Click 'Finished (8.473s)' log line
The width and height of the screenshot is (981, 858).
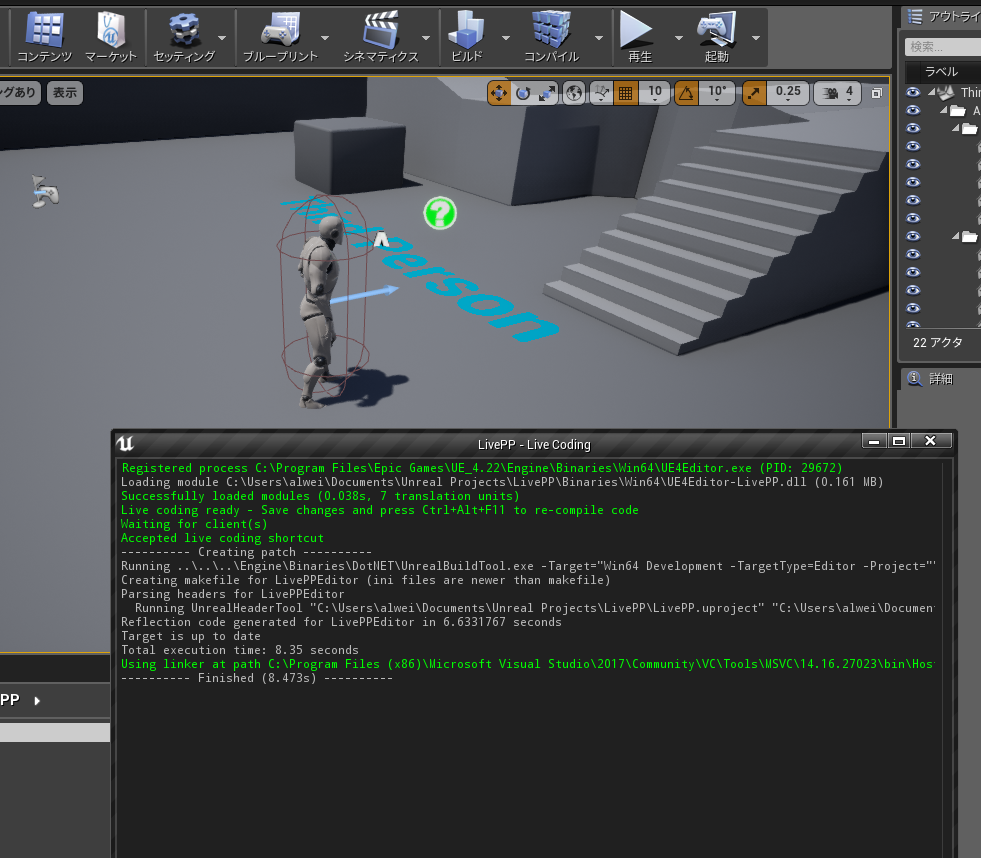coord(257,678)
